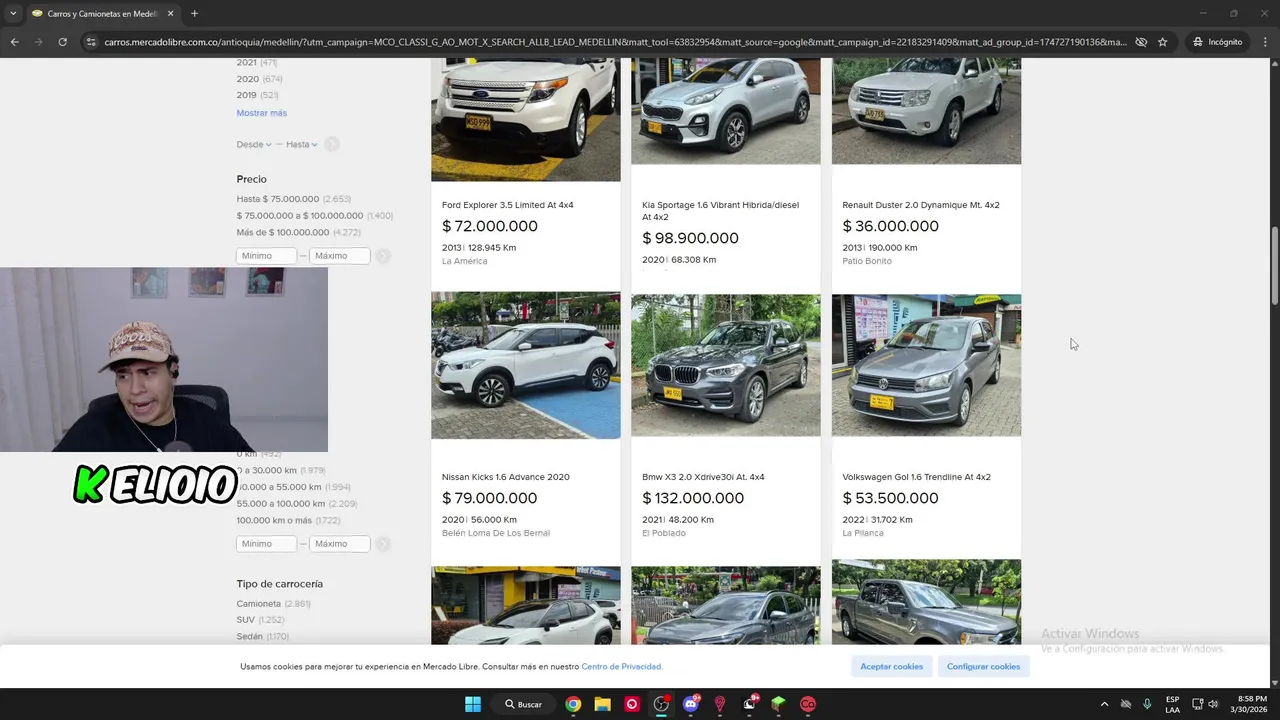Open the red circle recorder app in taskbar
The height and width of the screenshot is (720, 1280).
pyautogui.click(x=632, y=704)
